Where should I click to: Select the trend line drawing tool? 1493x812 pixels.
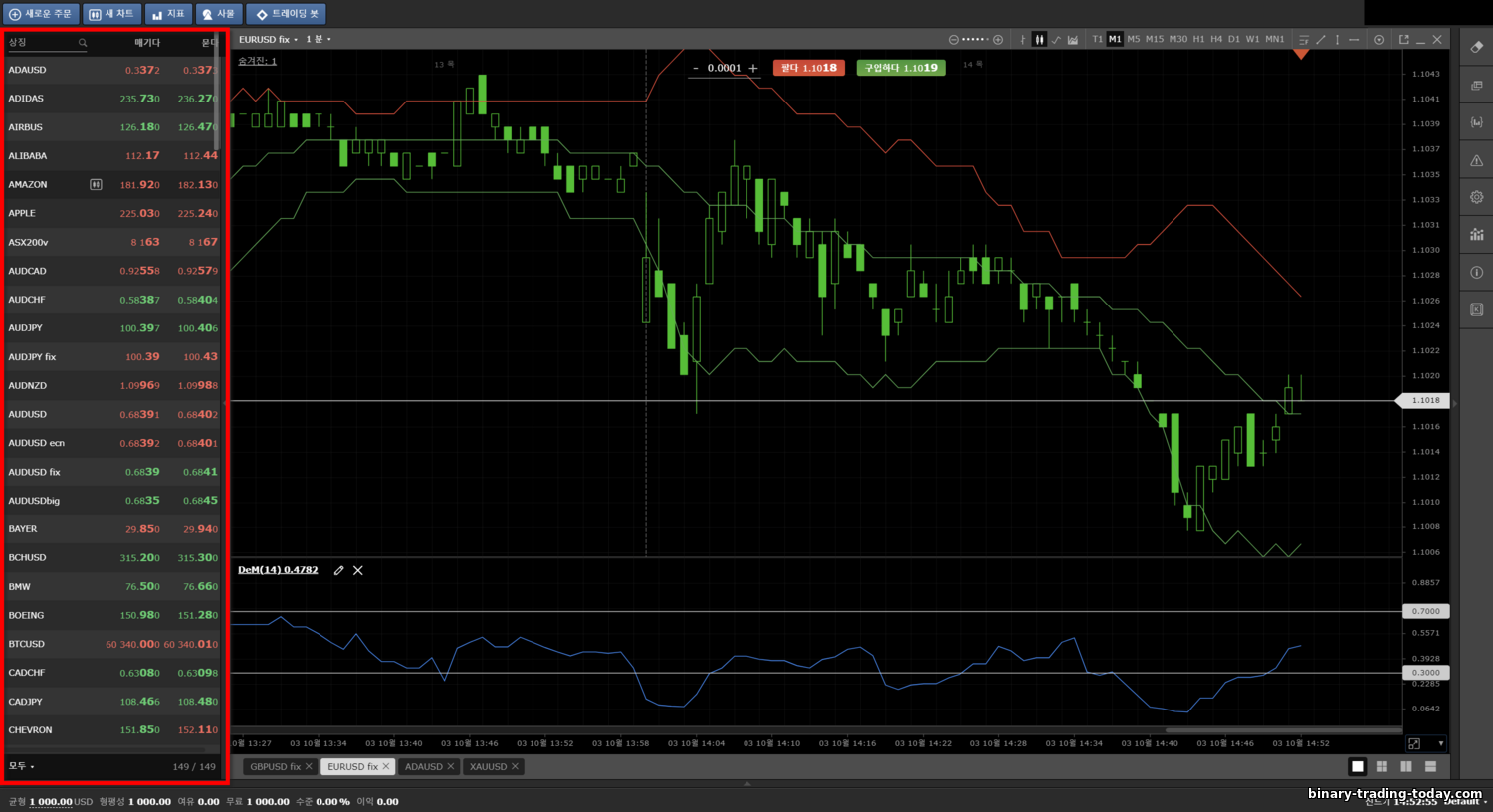pos(1321,39)
